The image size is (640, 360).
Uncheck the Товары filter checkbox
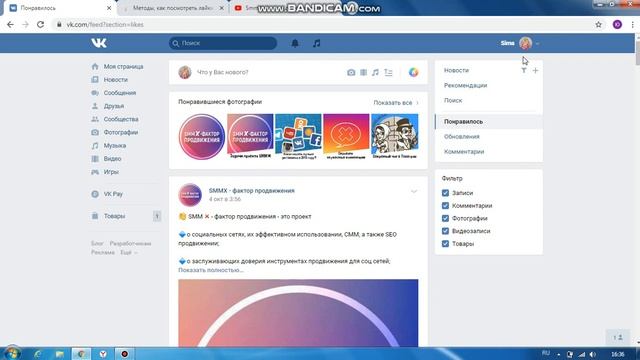[445, 244]
